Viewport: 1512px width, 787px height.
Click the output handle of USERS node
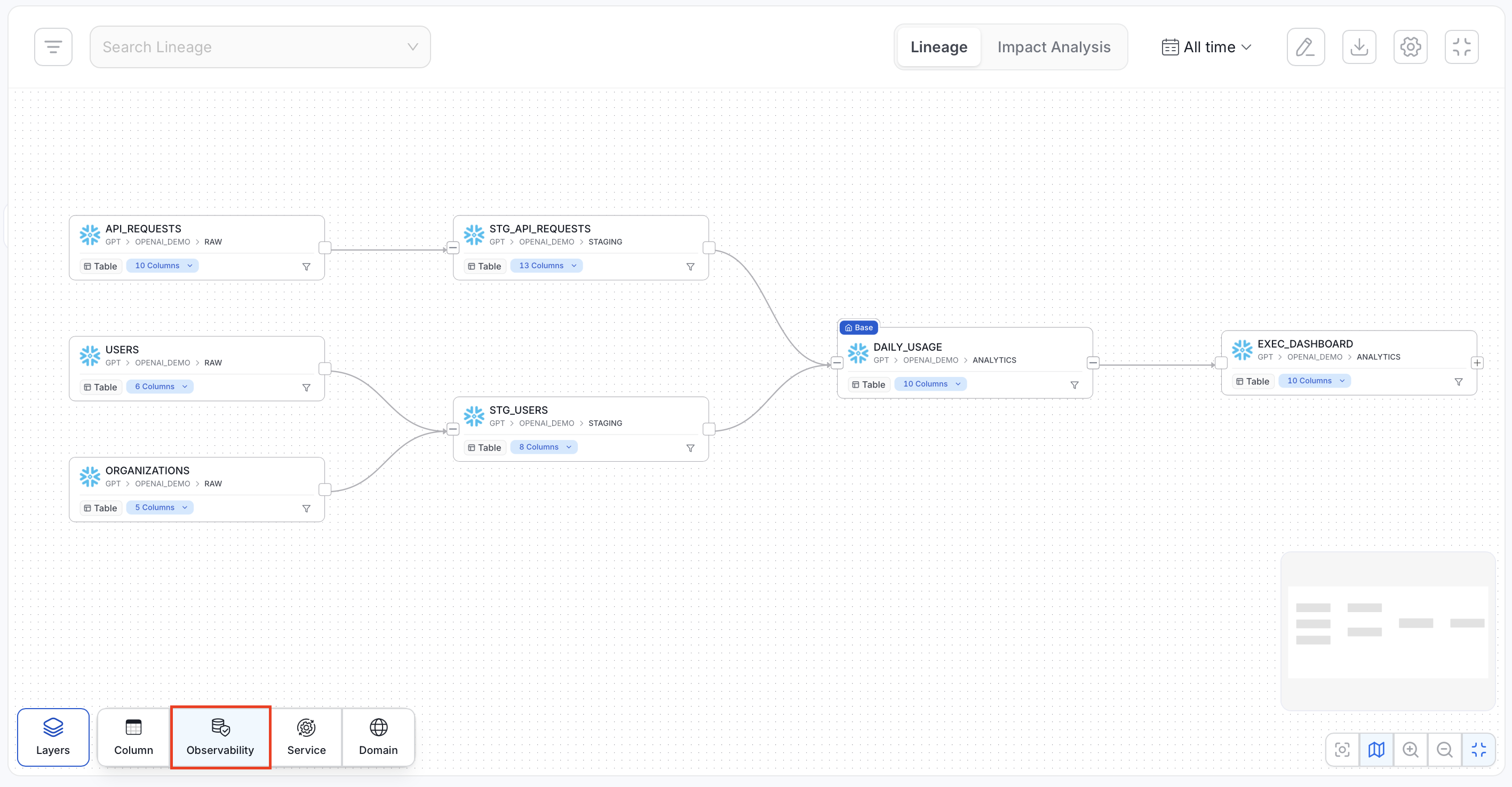324,369
